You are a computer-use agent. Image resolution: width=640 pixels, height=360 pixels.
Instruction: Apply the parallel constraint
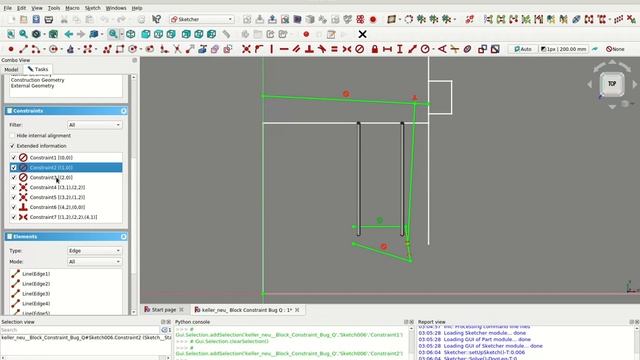[x=296, y=49]
